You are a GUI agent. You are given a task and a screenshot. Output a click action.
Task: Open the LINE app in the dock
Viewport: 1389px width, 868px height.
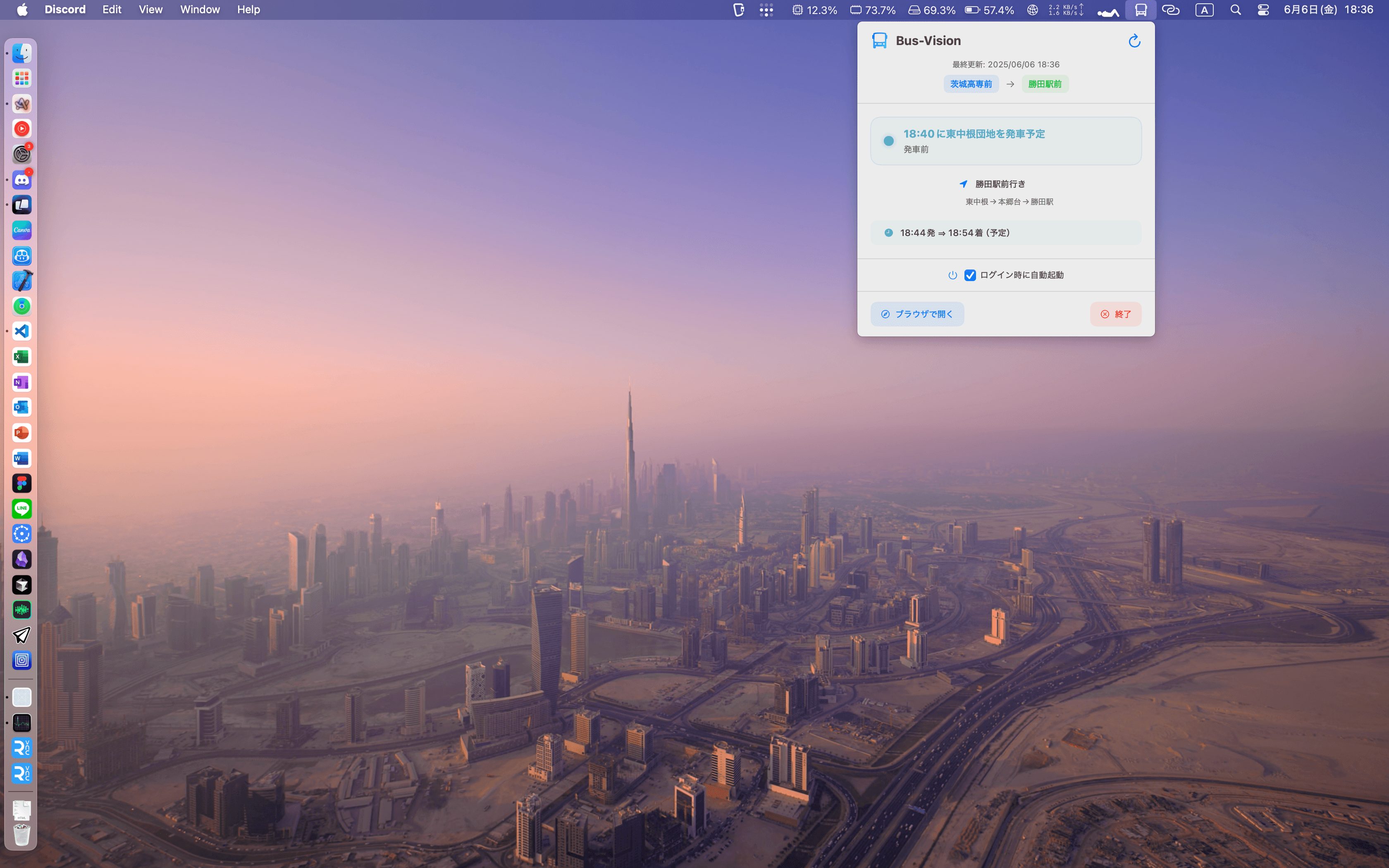point(22,509)
